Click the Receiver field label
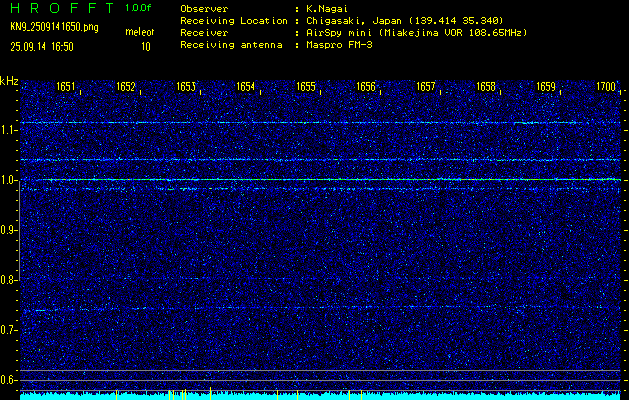The height and width of the screenshot is (400, 629). pyautogui.click(x=204, y=33)
